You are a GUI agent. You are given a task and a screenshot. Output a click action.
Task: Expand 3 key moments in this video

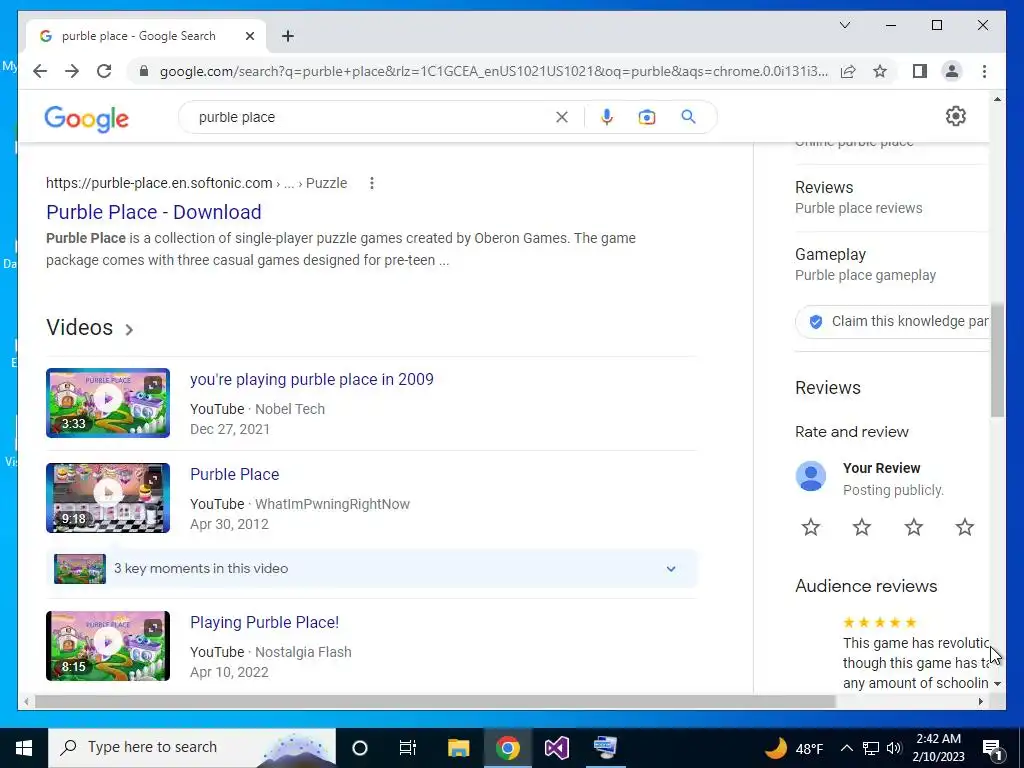pos(372,568)
